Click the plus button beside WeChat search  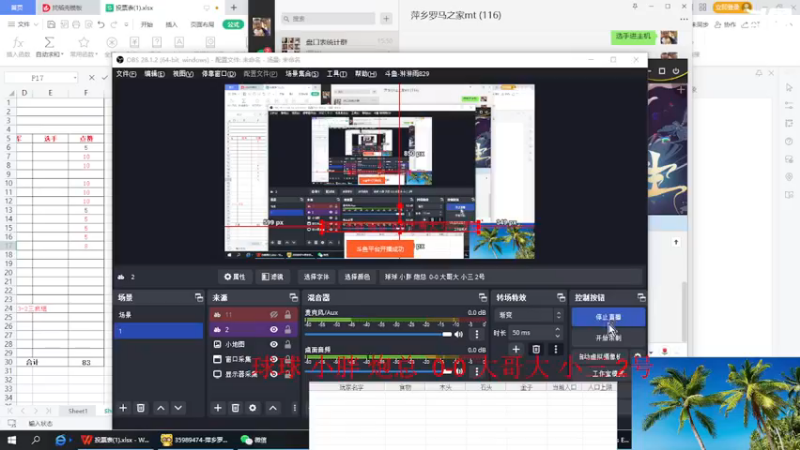tap(386, 19)
